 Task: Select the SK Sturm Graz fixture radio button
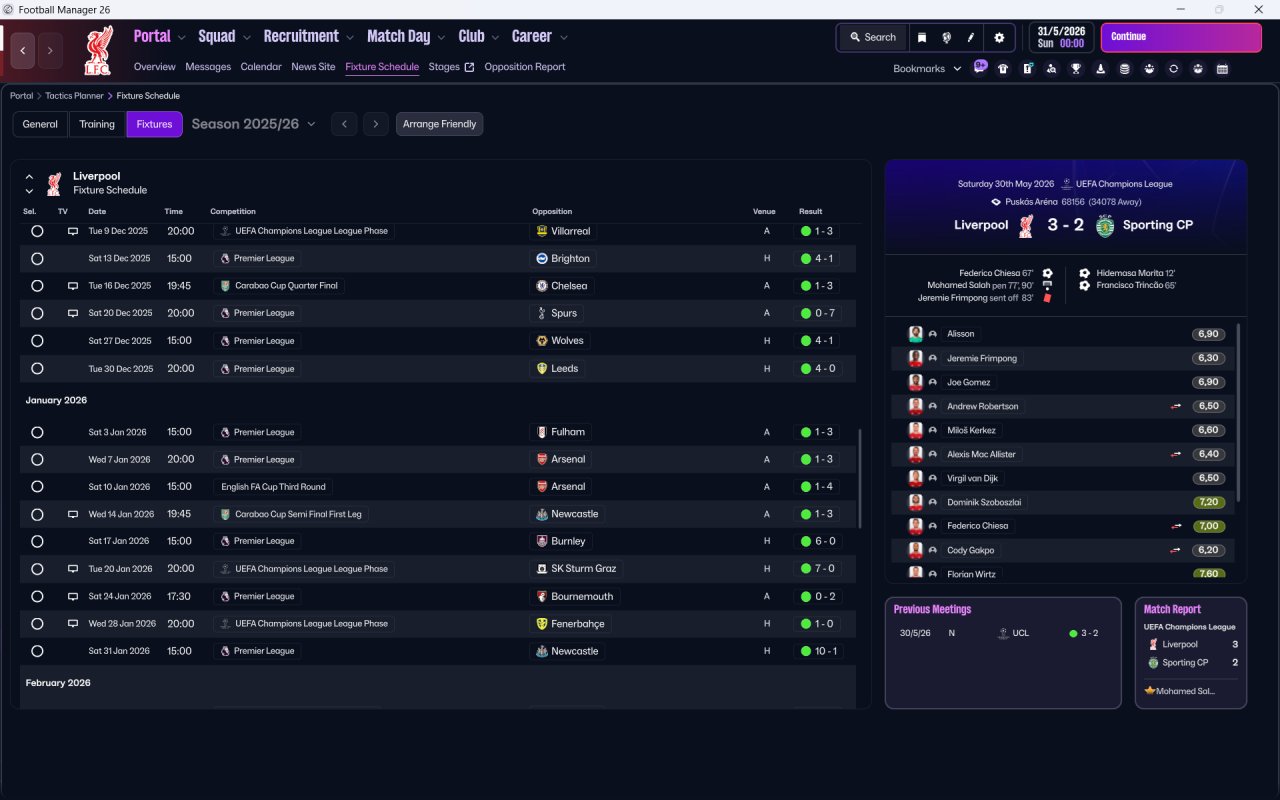point(37,569)
